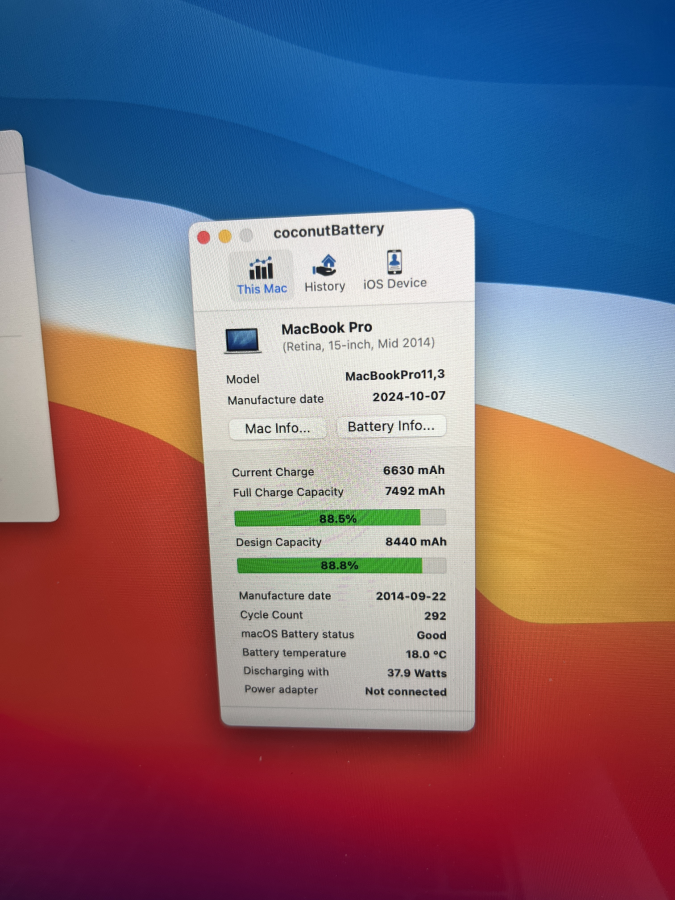Select the This Mac tab

(x=261, y=276)
